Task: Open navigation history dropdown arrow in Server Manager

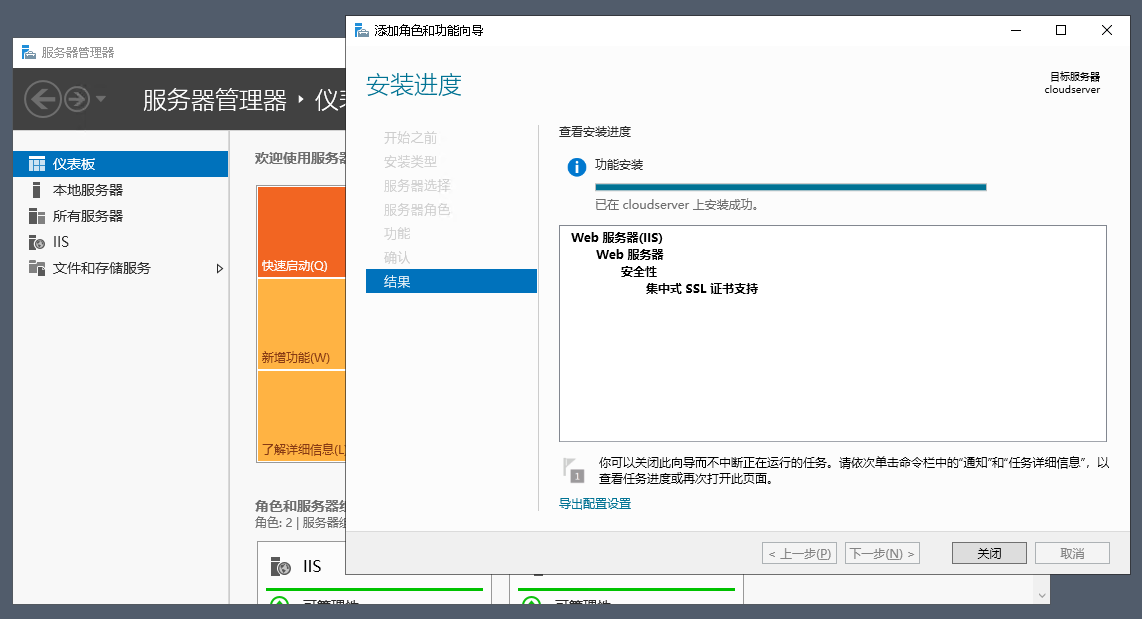Action: (101, 98)
